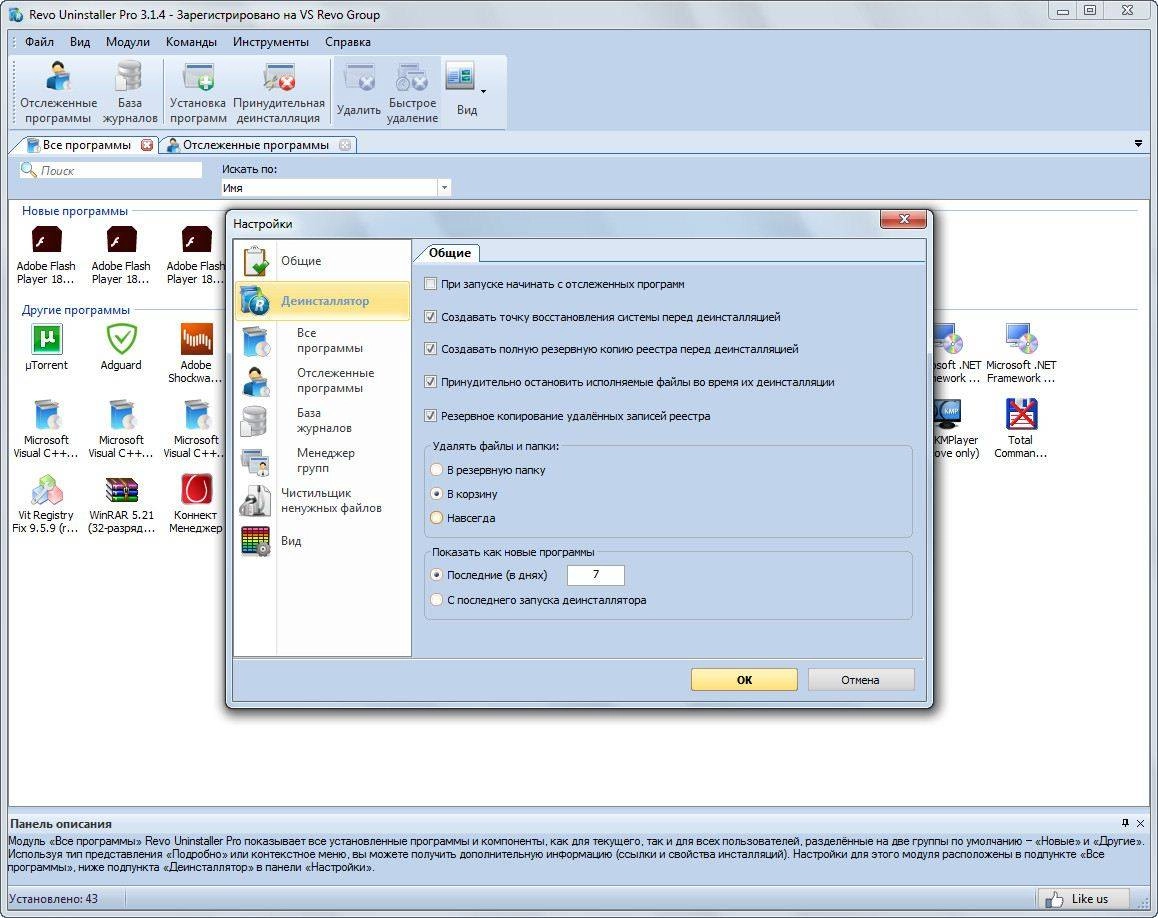Select С последнего запуска деинсталлятора option
Screen dimensions: 1158x918
point(436,600)
